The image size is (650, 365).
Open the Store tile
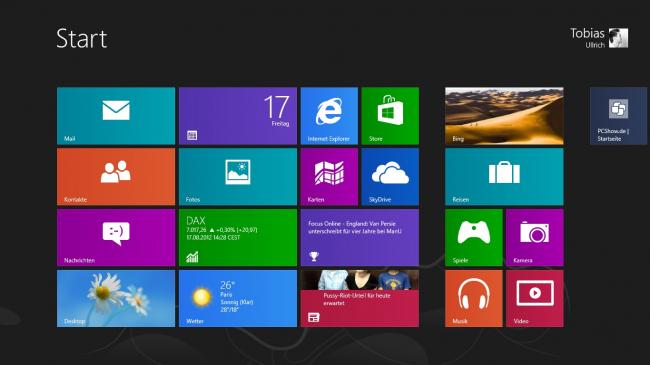click(x=390, y=116)
